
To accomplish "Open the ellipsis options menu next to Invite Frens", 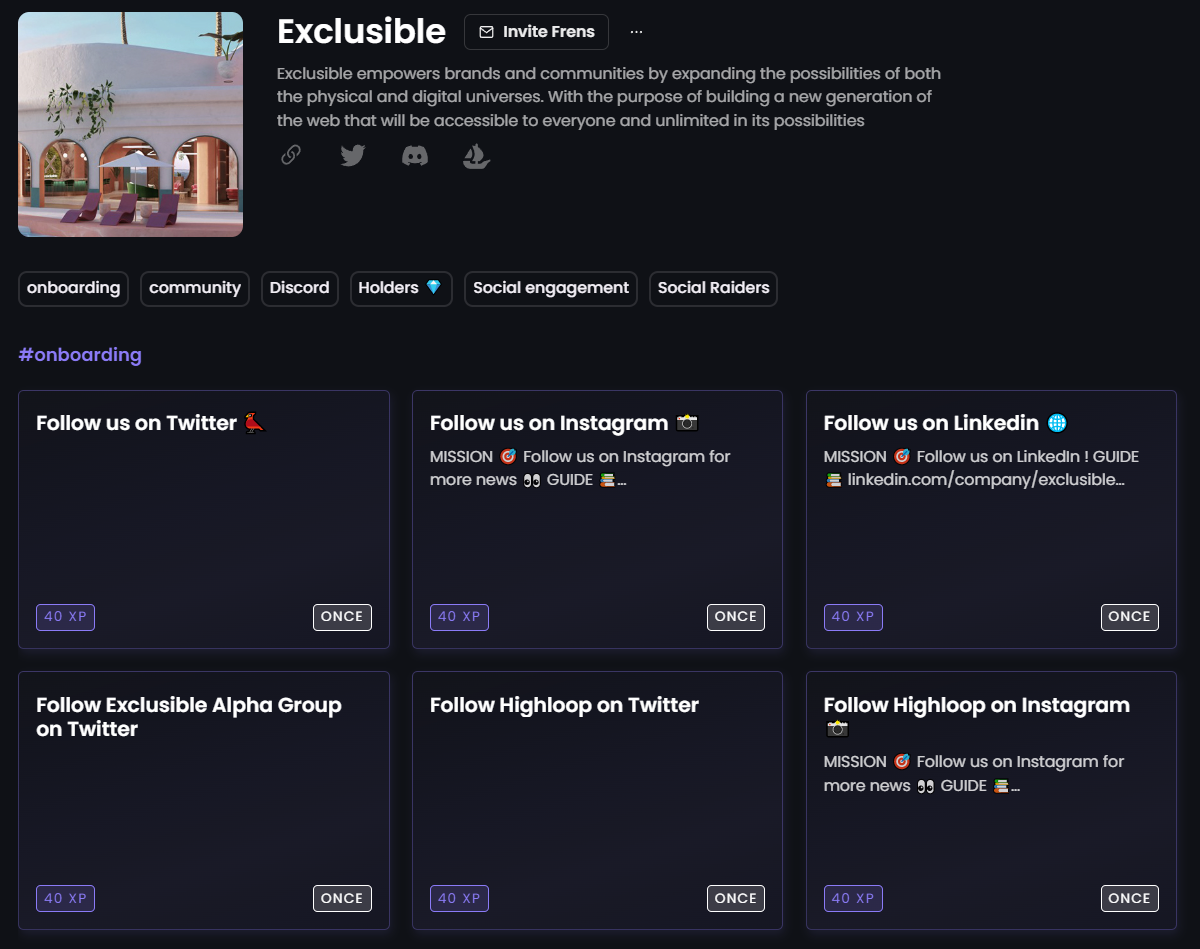I will [x=636, y=31].
